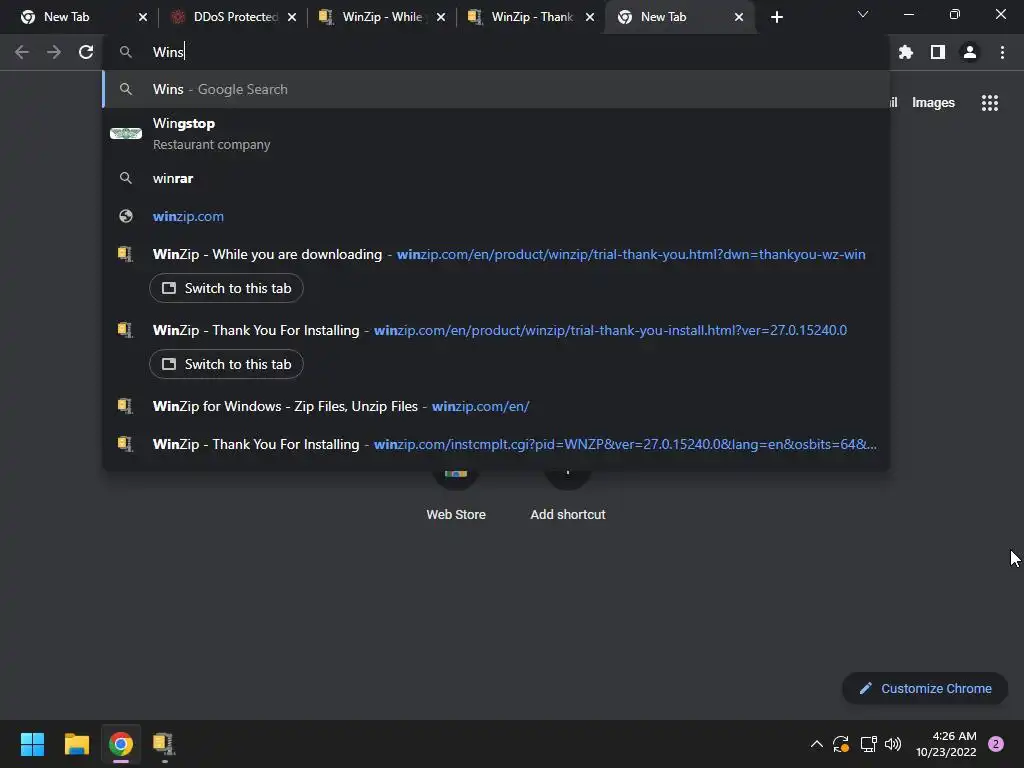Close the WinZip - While tab
Screen dimensions: 1024x768
point(441,18)
